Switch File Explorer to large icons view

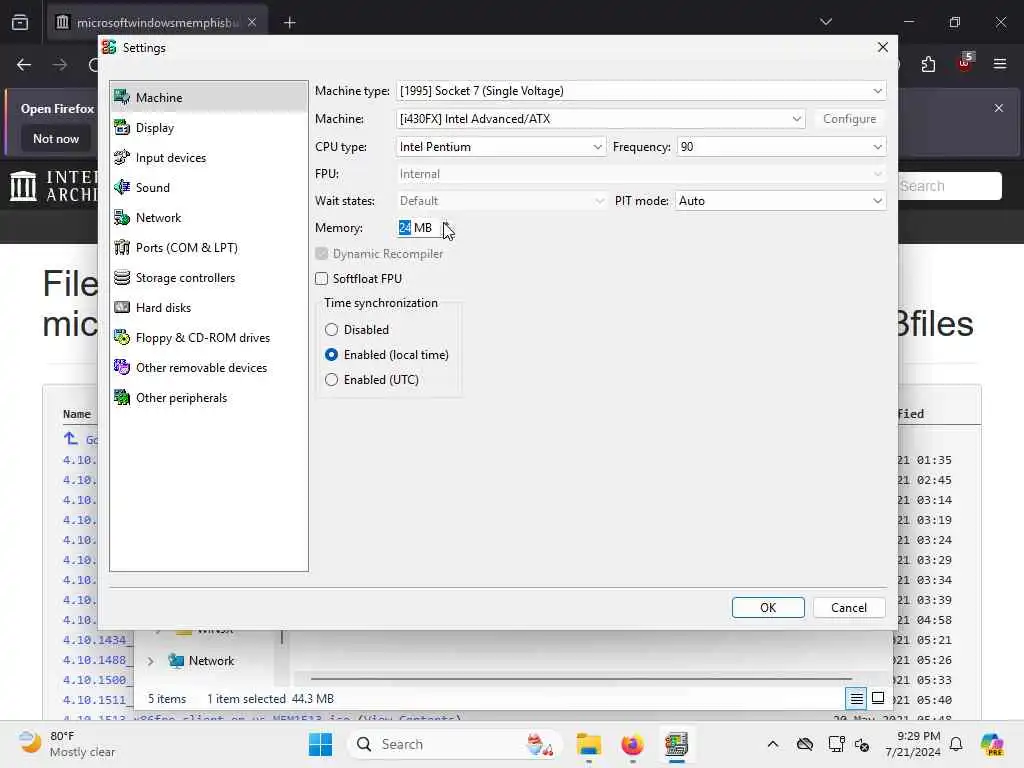coord(878,699)
